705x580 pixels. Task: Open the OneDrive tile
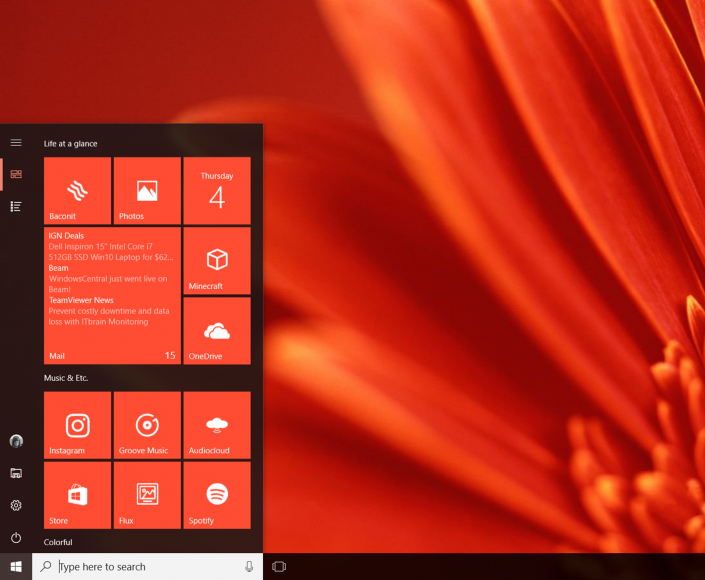click(217, 331)
